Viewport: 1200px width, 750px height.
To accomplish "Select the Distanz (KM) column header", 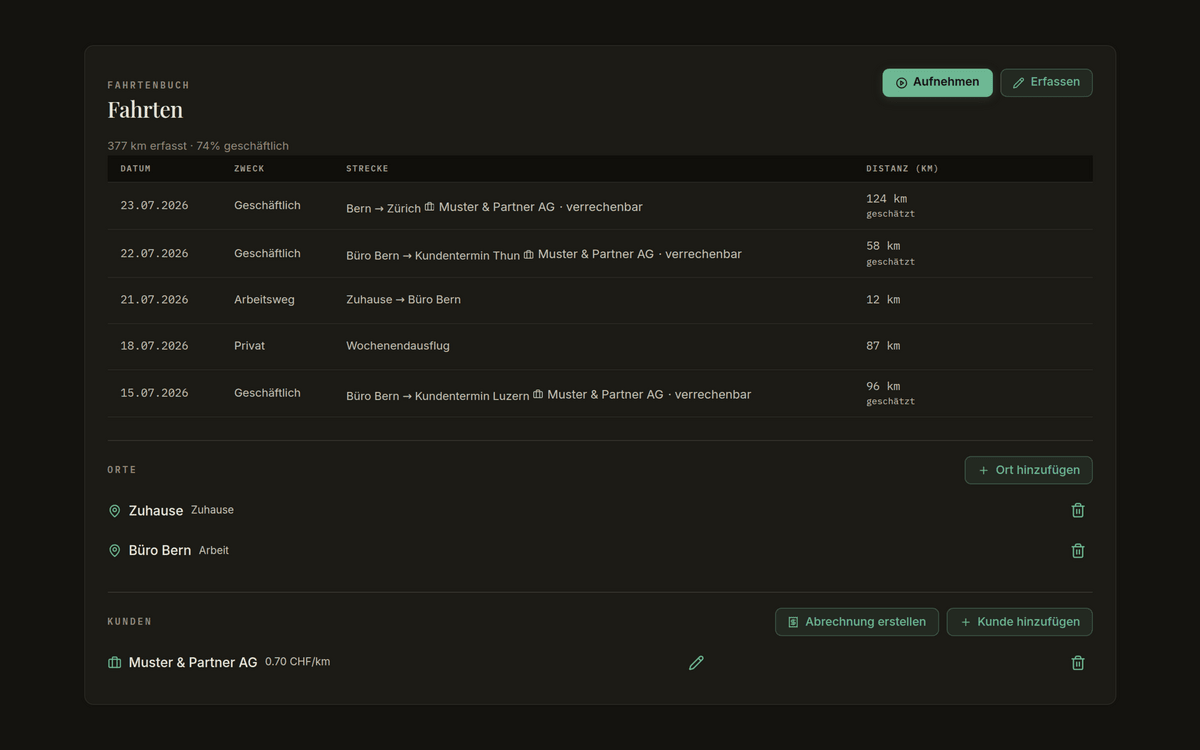I will [902, 169].
